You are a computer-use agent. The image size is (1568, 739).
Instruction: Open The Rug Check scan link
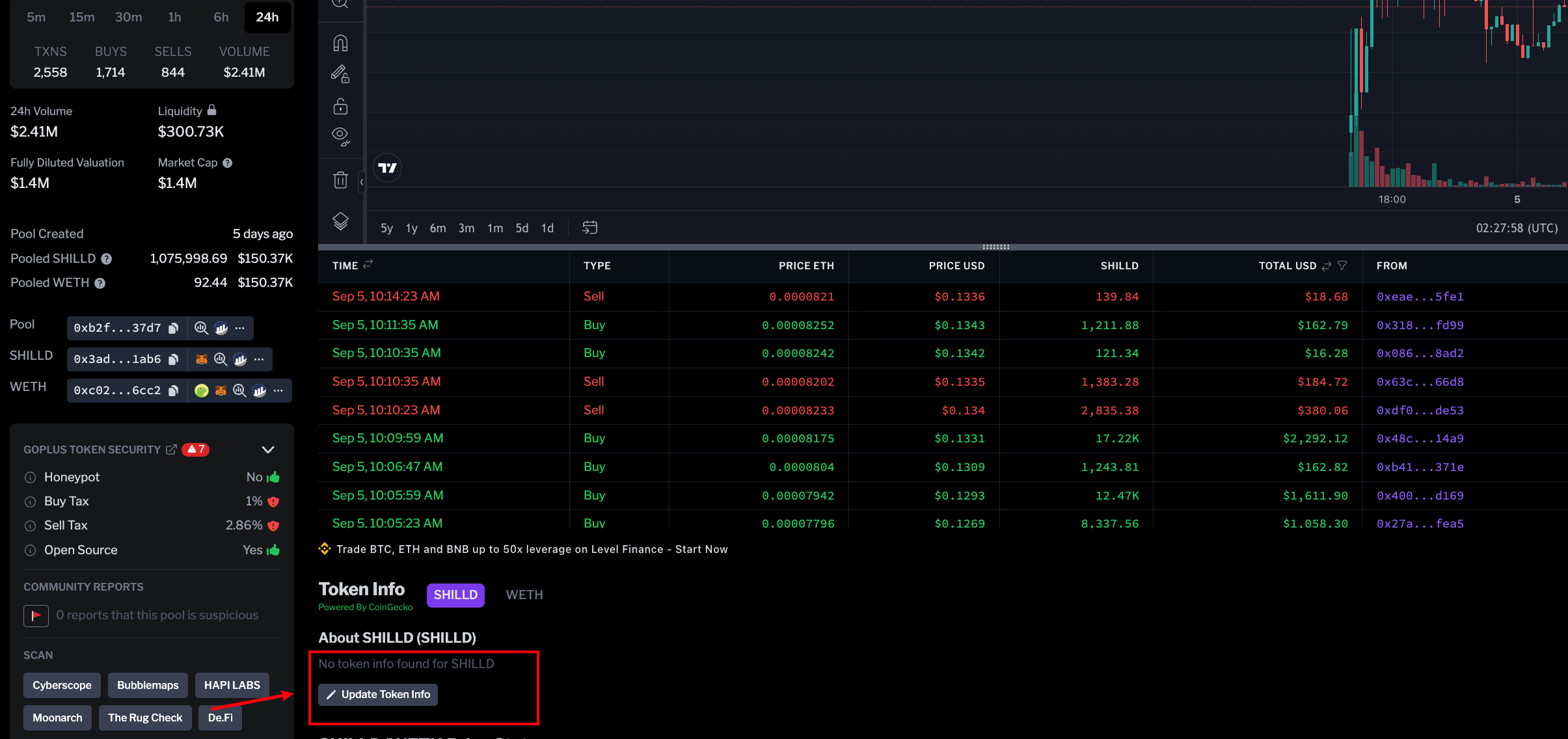[145, 718]
